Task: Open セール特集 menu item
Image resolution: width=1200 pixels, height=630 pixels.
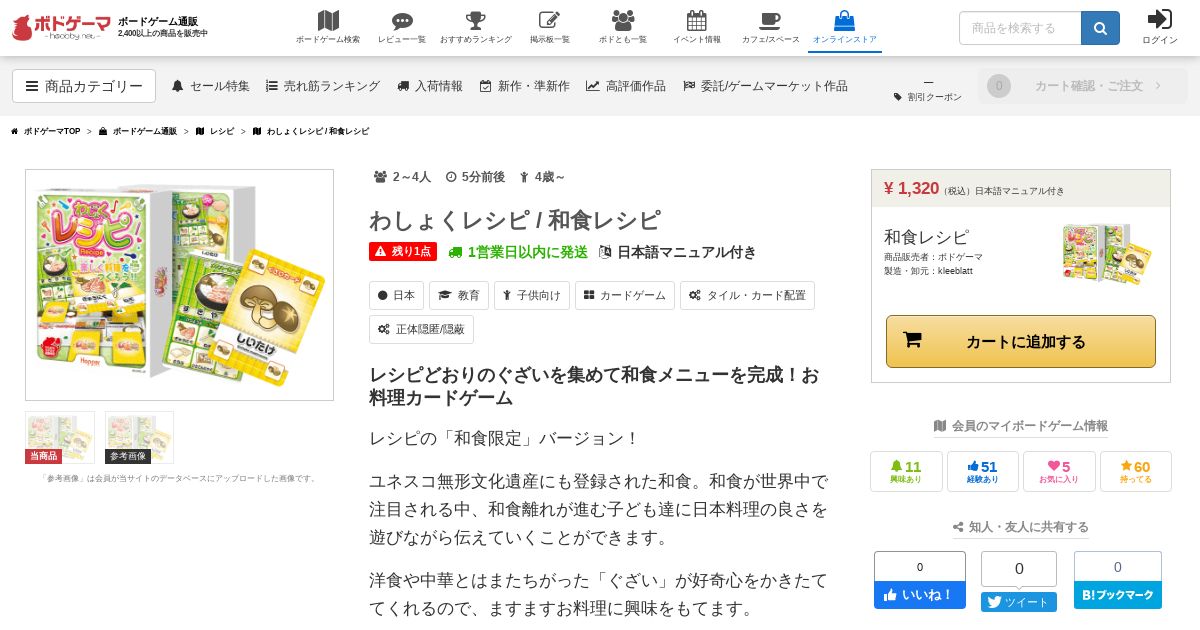Action: coord(211,86)
